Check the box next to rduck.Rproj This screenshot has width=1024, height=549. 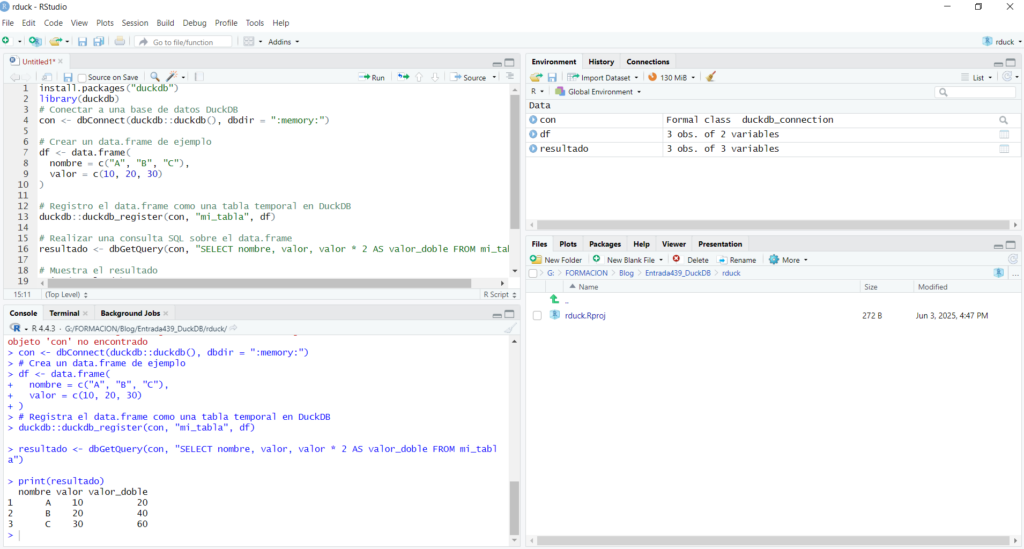coord(537,315)
